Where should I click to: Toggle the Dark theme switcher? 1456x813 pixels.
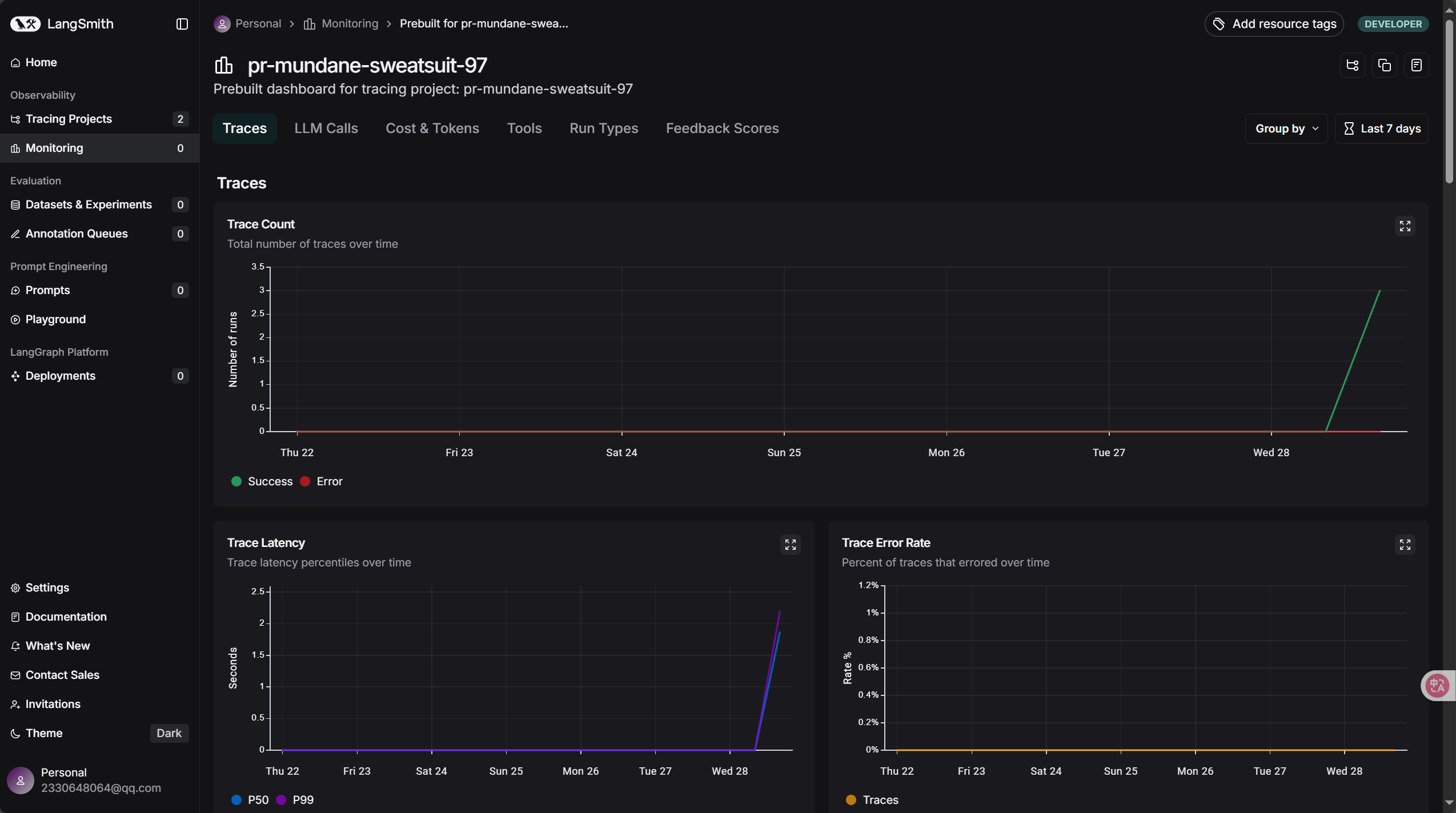click(x=169, y=733)
